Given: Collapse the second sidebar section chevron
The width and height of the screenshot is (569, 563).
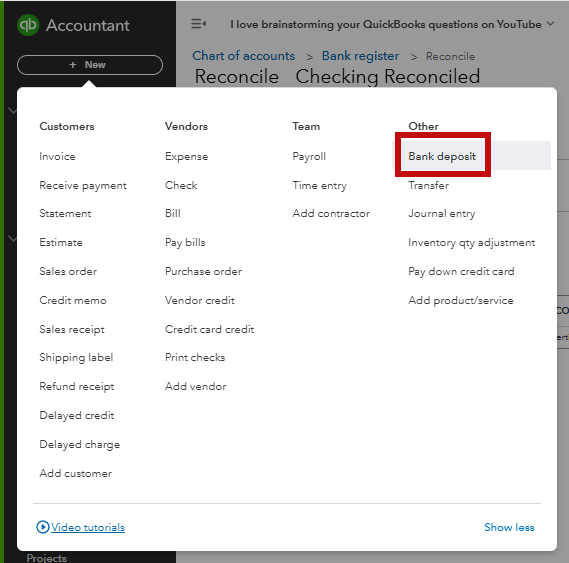Looking at the screenshot, I should [12, 238].
